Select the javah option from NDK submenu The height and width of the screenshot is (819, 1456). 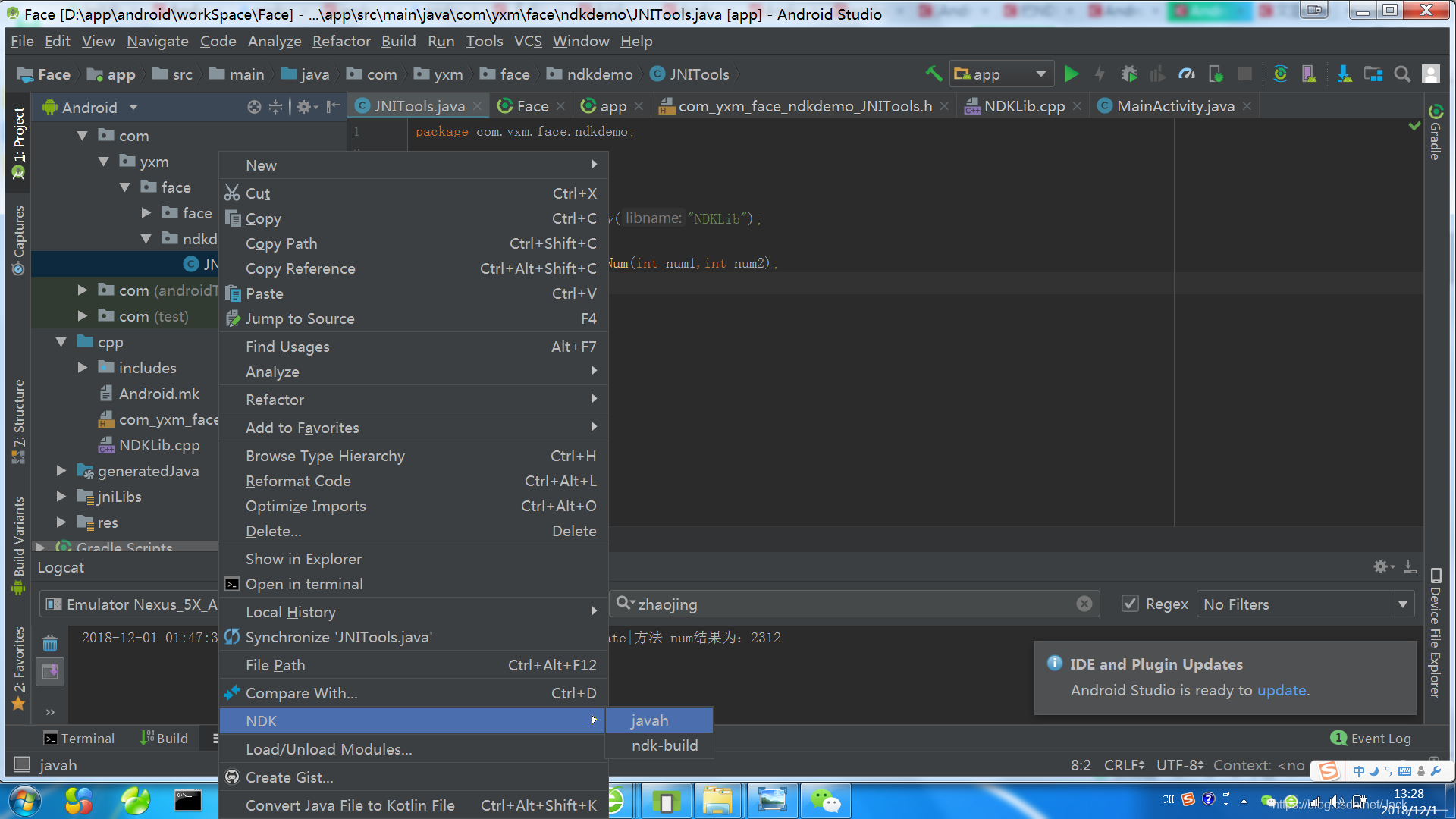click(x=651, y=720)
